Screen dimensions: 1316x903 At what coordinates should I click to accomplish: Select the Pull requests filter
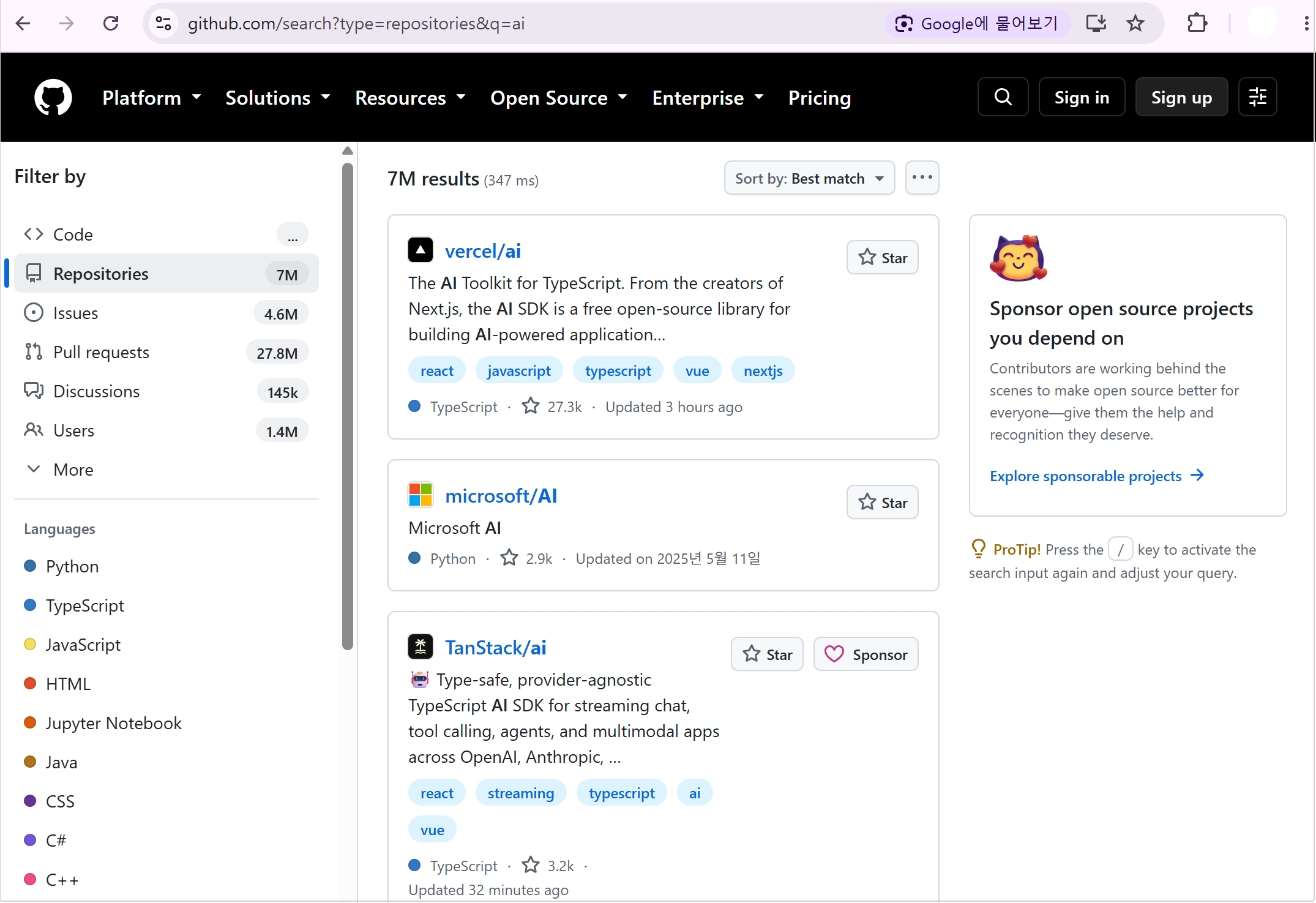click(x=166, y=352)
